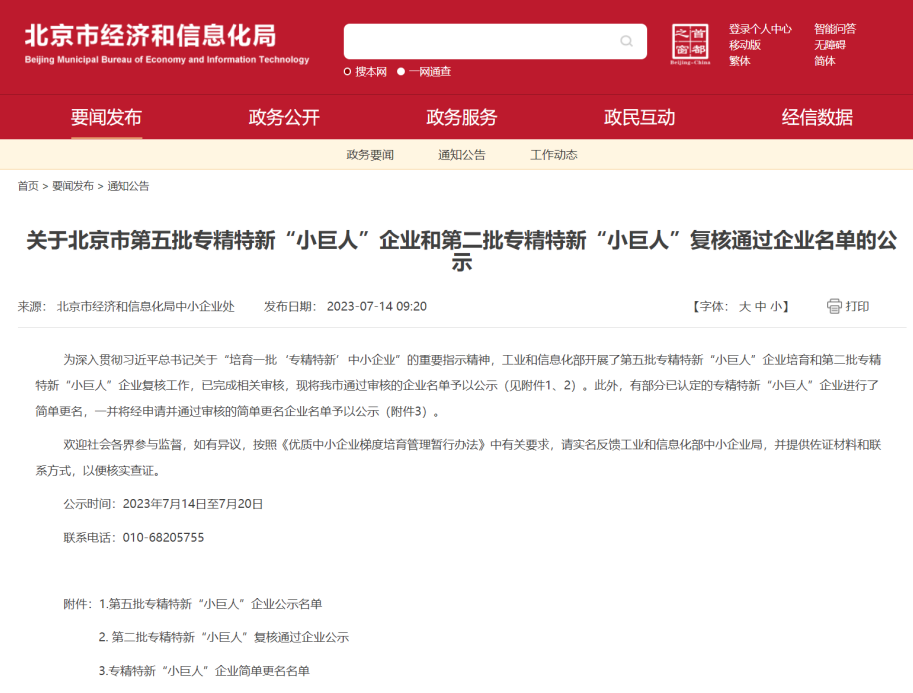Click the printer icon beside 打印

pos(834,306)
